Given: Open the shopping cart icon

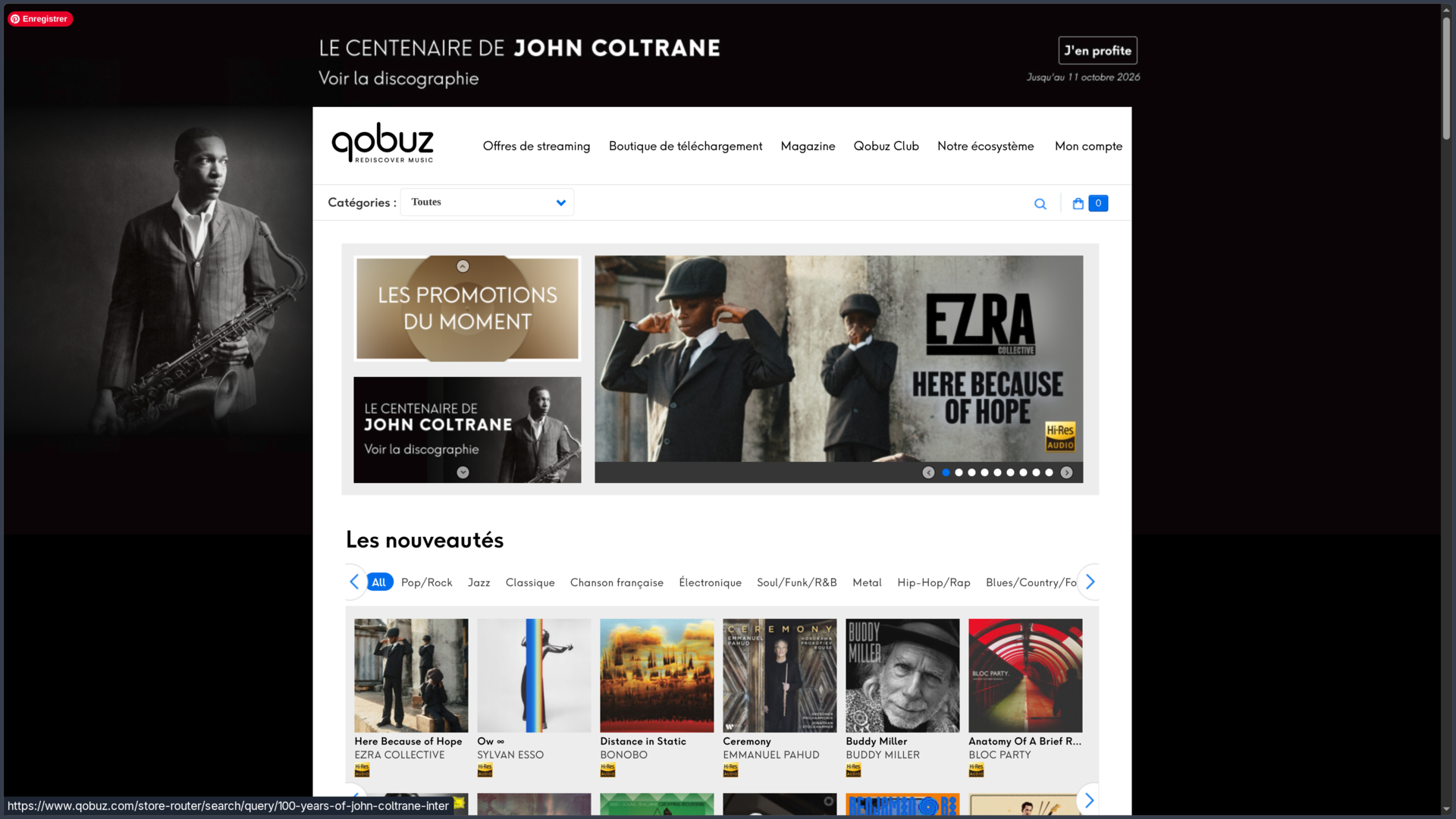Looking at the screenshot, I should (x=1078, y=203).
